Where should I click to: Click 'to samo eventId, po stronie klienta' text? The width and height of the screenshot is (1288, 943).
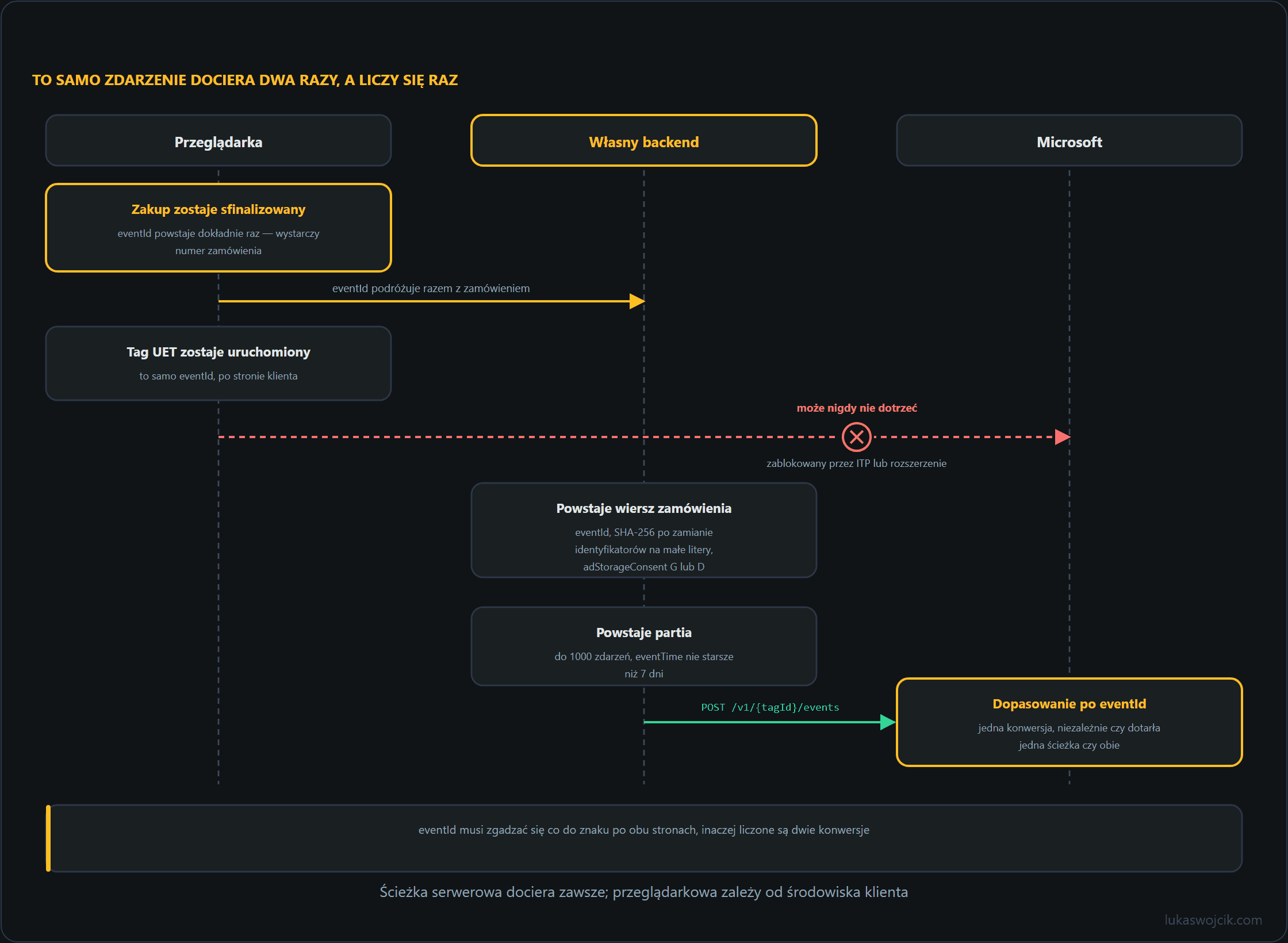218,376
